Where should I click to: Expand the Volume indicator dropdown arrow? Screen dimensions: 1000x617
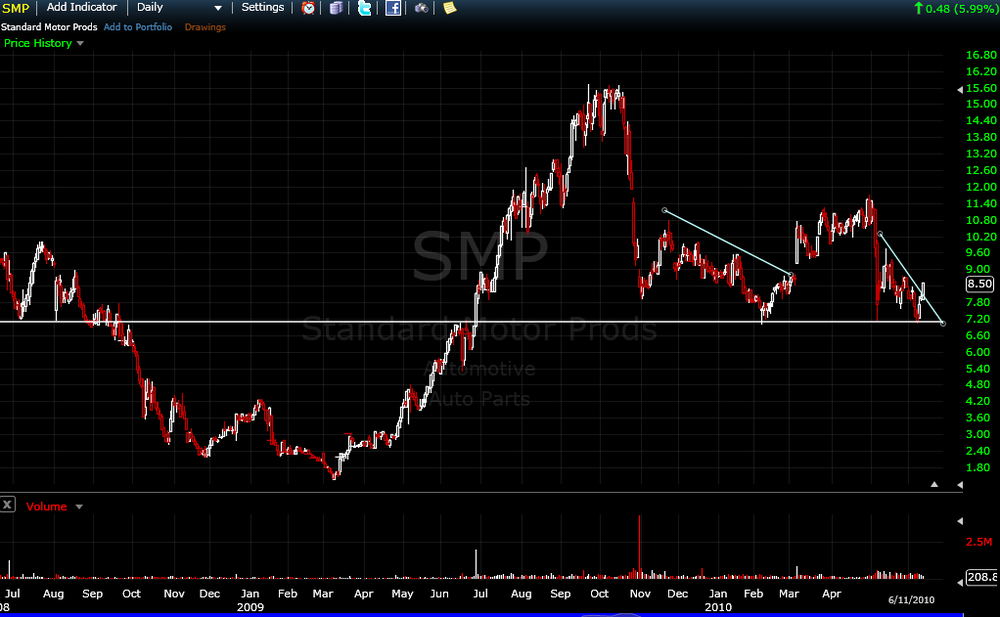79,507
